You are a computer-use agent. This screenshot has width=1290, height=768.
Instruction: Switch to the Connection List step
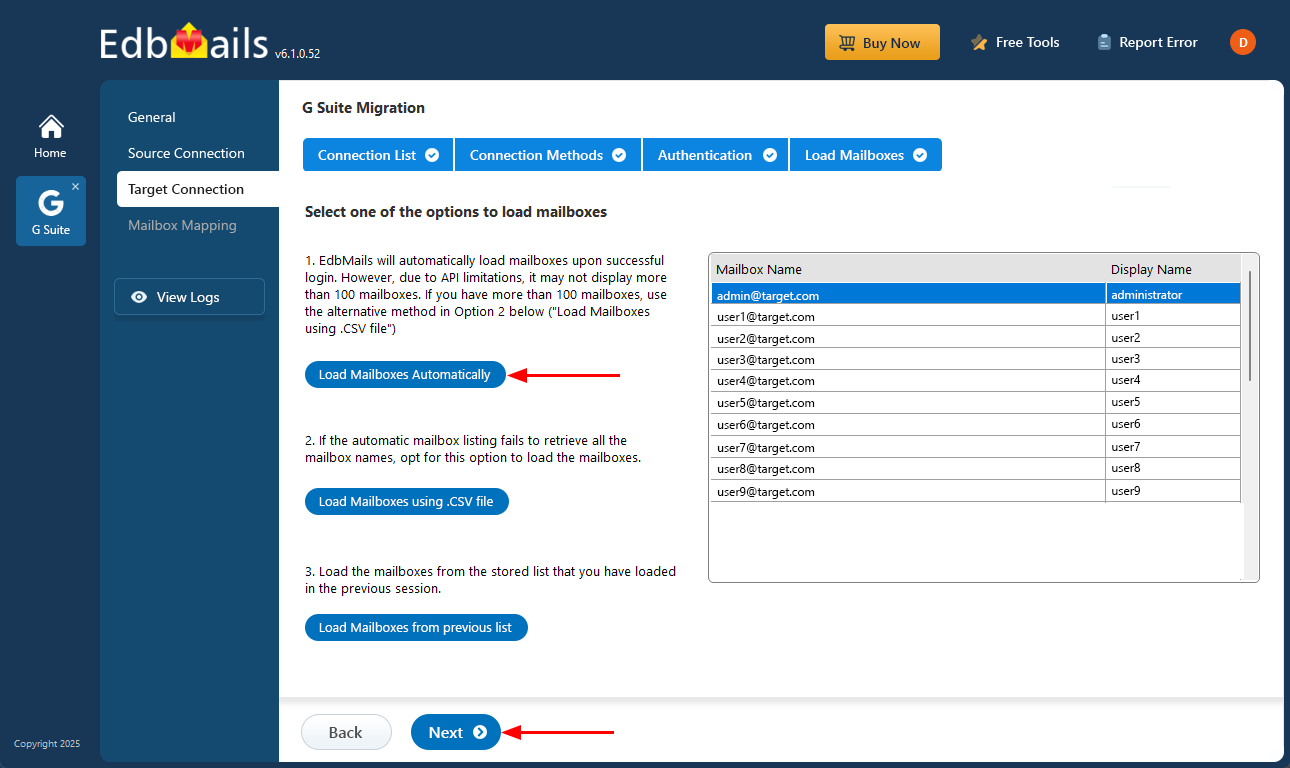[x=377, y=155]
